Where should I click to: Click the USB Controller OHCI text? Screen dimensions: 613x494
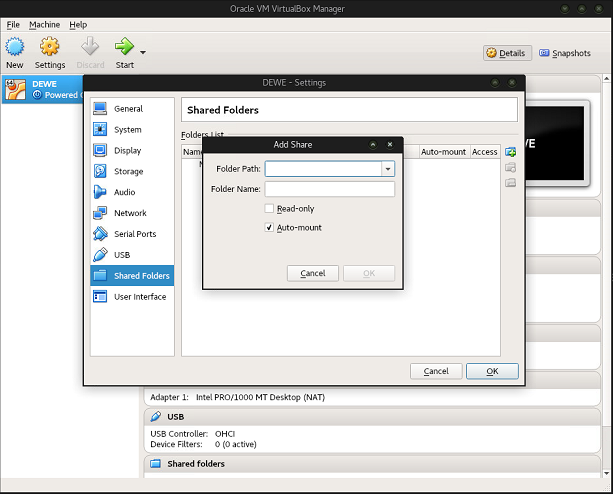[193, 434]
